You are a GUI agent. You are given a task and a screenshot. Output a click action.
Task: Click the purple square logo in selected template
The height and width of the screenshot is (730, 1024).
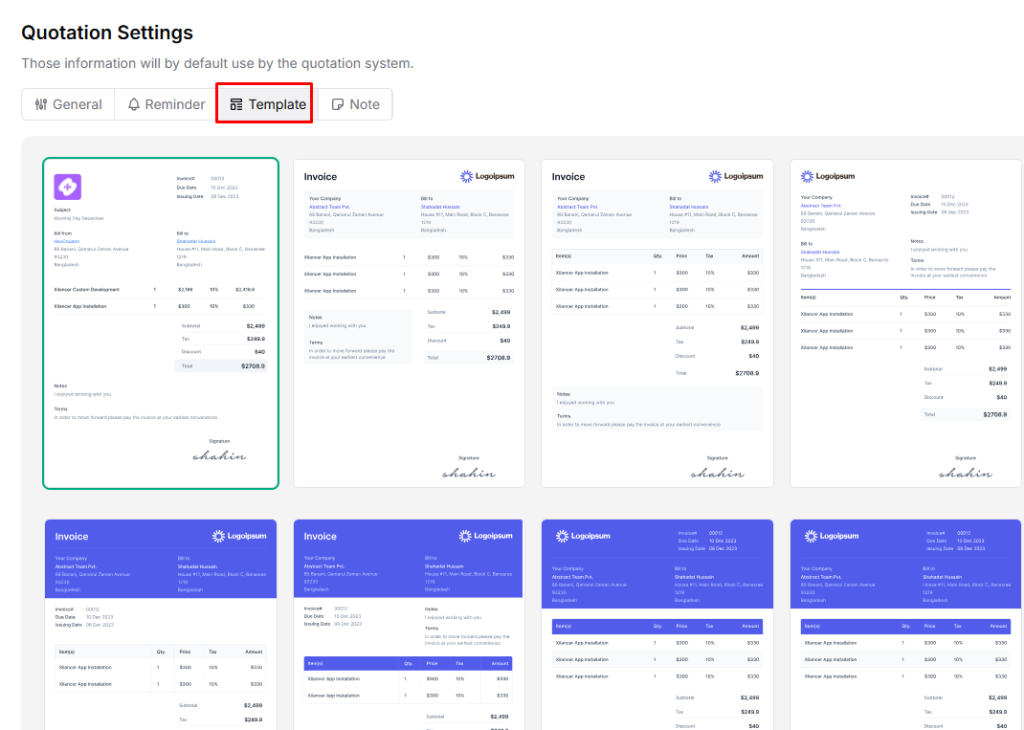click(67, 187)
